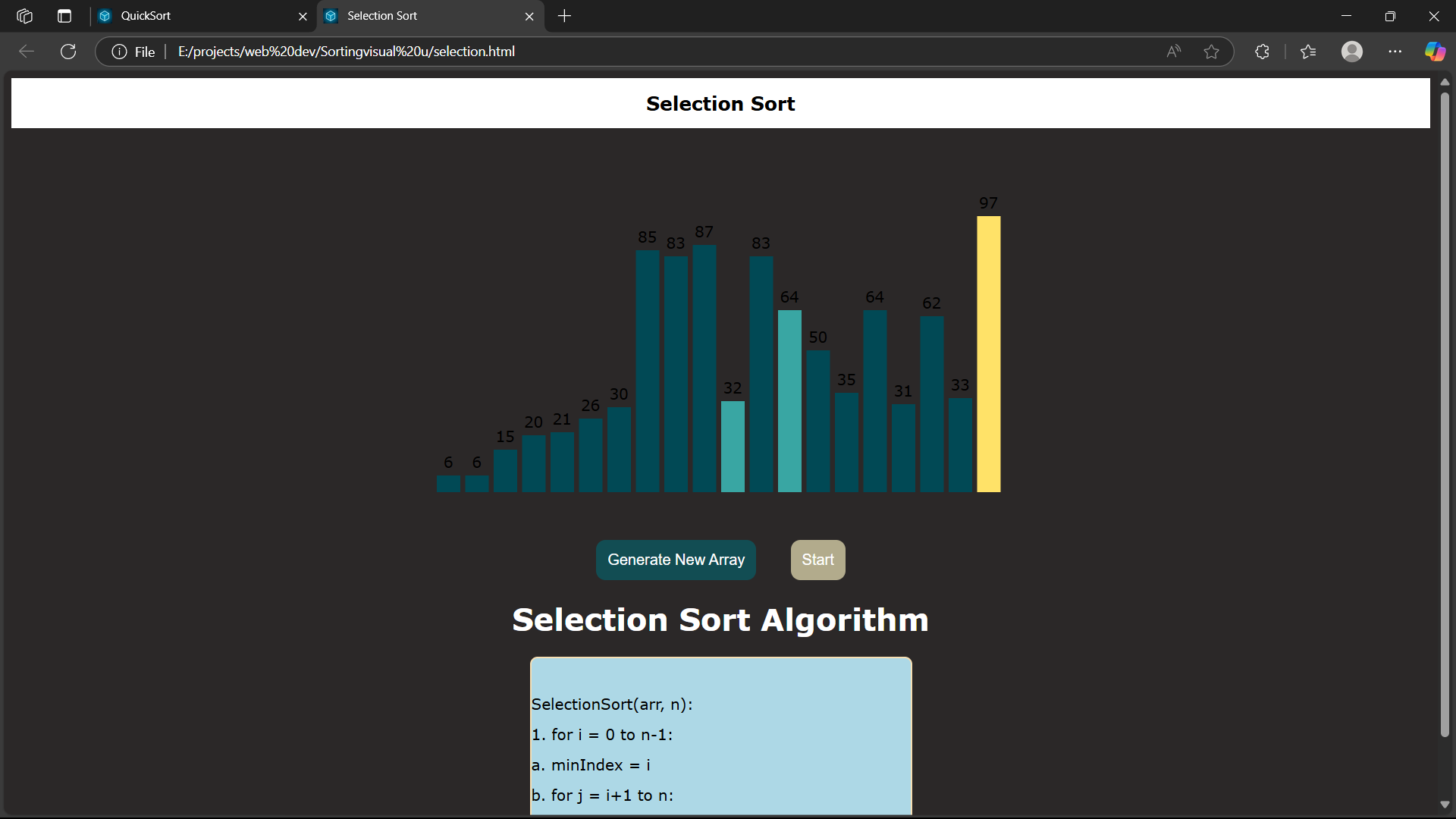Add this page to favorites star
1456x819 pixels.
(1211, 52)
